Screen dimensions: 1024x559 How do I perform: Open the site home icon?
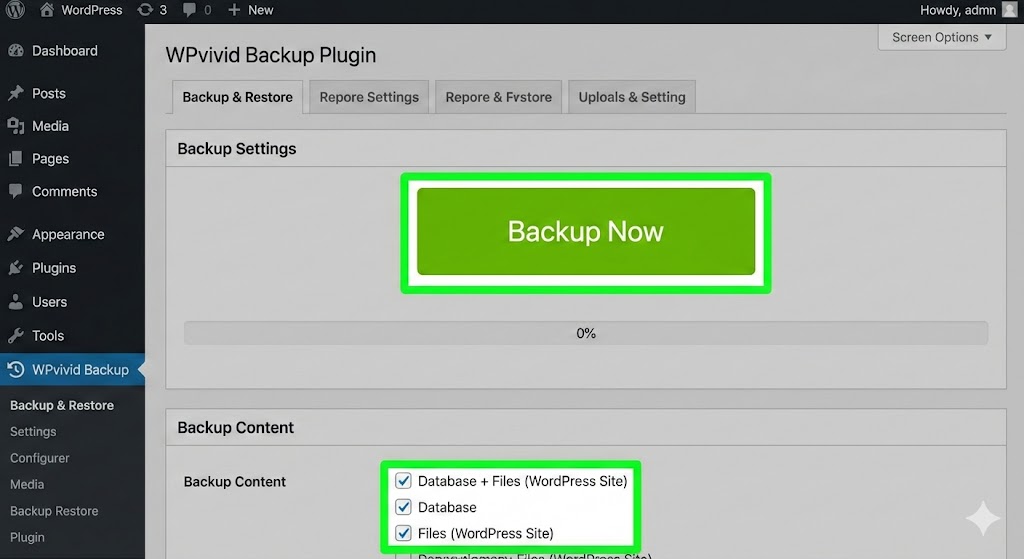(47, 10)
